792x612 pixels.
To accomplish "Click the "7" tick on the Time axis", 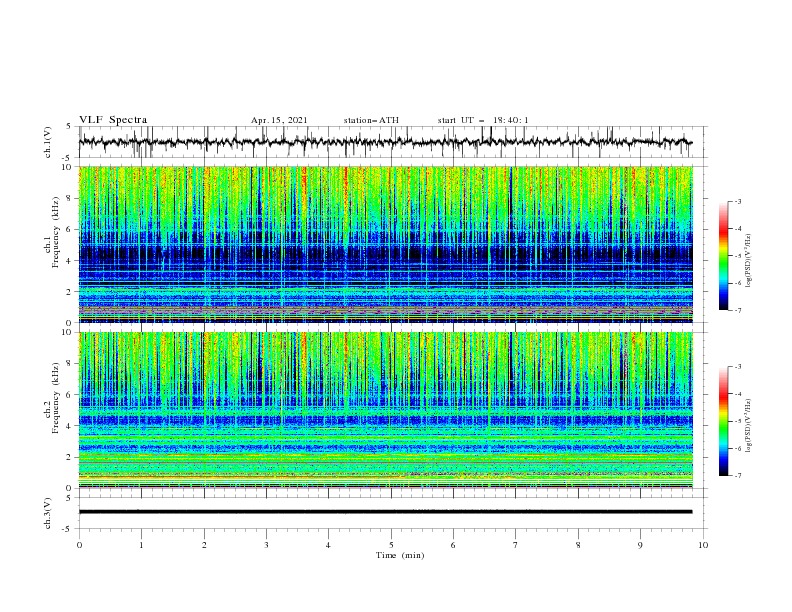I will [x=516, y=545].
